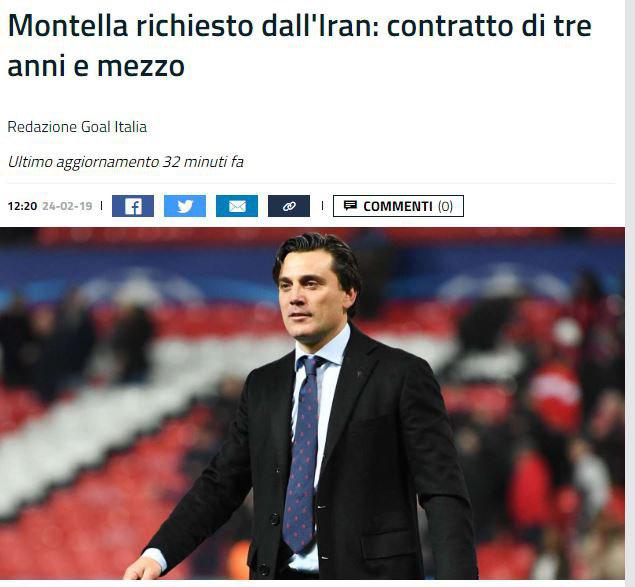The width and height of the screenshot is (635, 587).
Task: Click the comment count (0)
Action: click(x=445, y=206)
